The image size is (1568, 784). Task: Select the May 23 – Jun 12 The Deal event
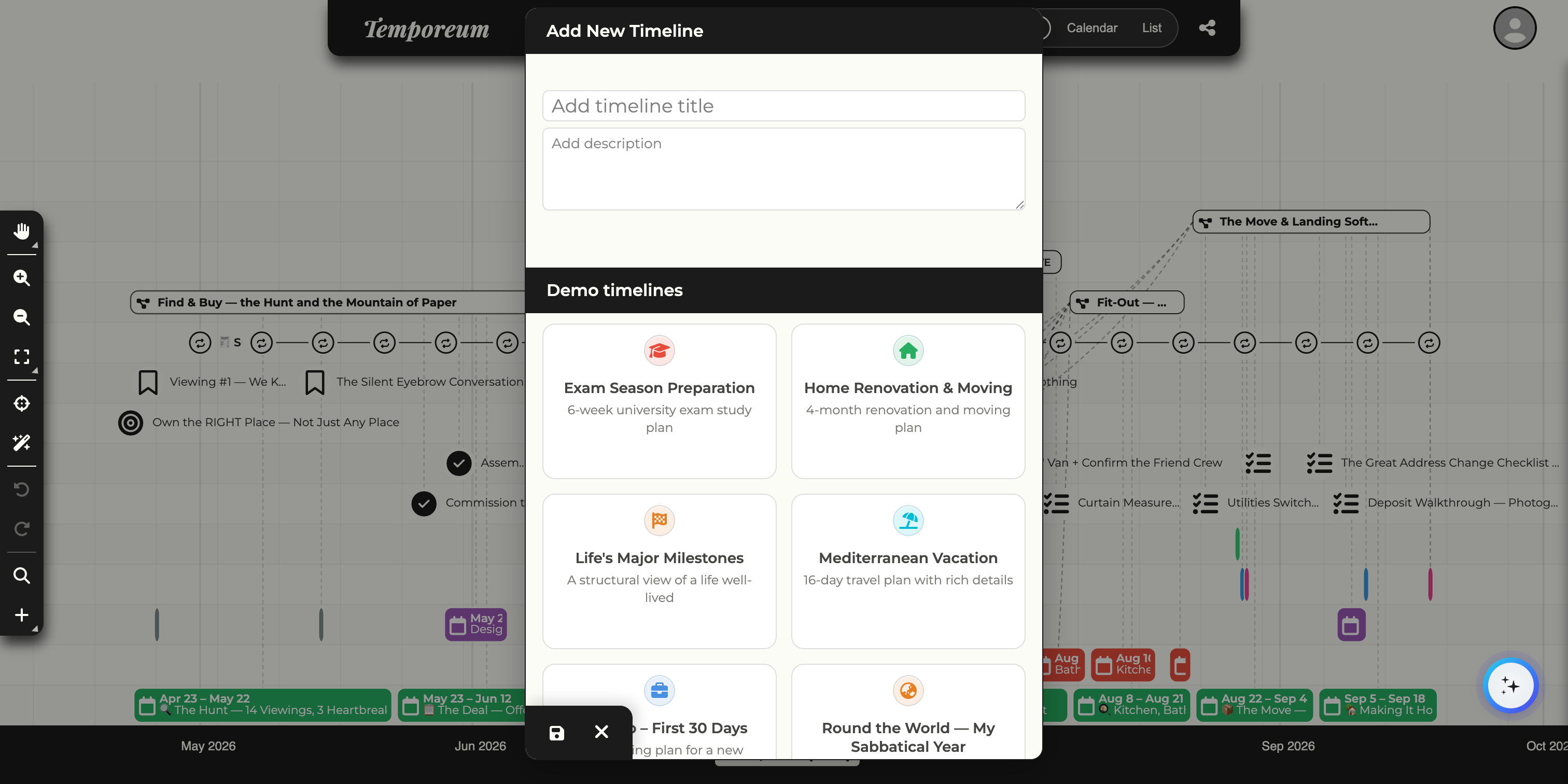point(461,705)
